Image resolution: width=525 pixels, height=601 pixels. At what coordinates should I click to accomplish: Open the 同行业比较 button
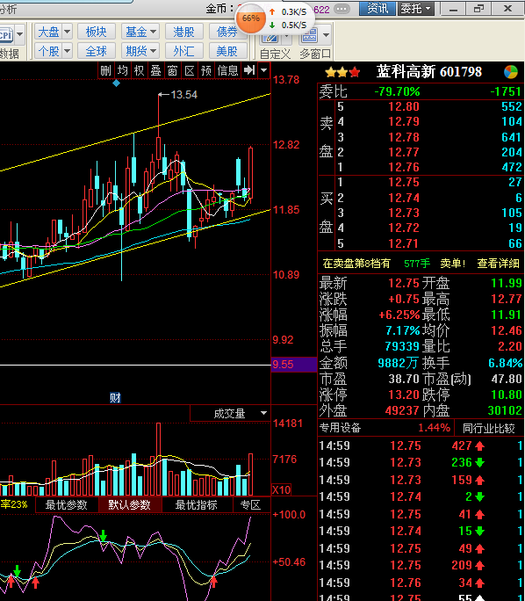point(488,428)
